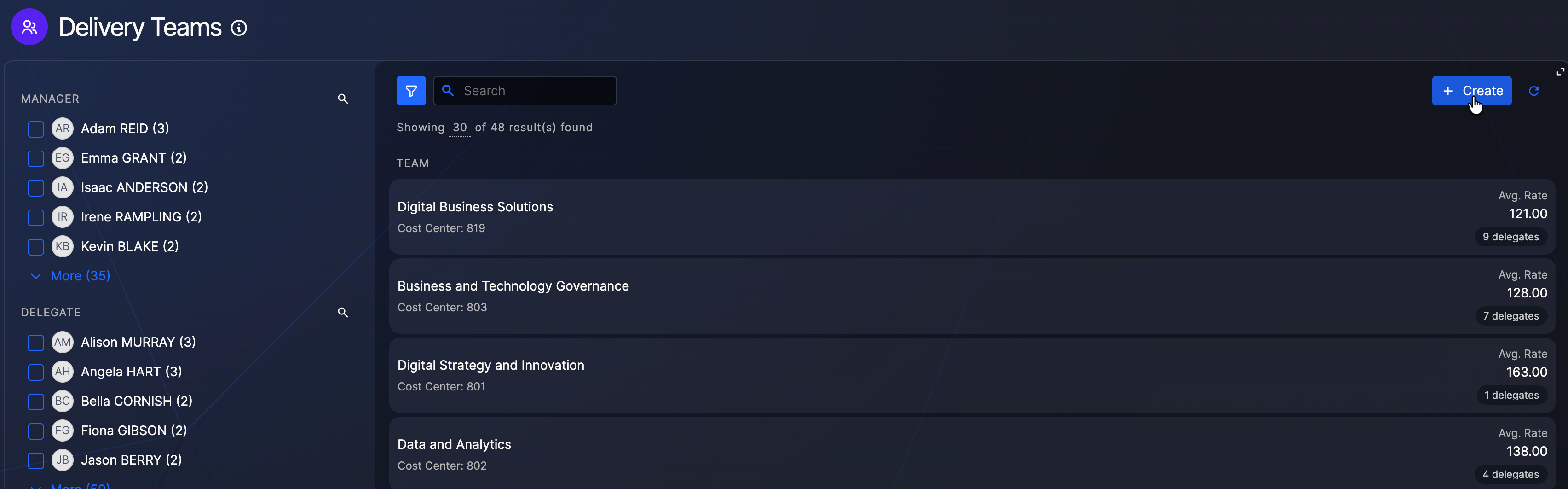Select the Jason BERRY delegate checkbox
The height and width of the screenshot is (489, 1568).
click(36, 460)
